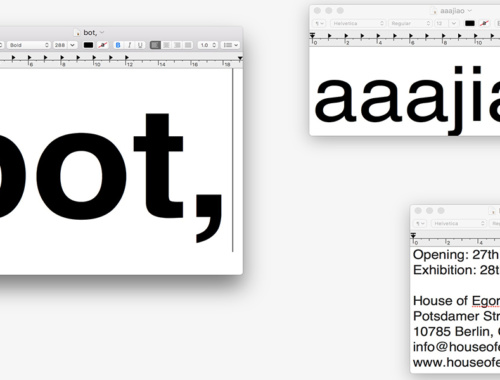Minimize the aaajiao window
500x380 pixels.
pyautogui.click(x=329, y=11)
